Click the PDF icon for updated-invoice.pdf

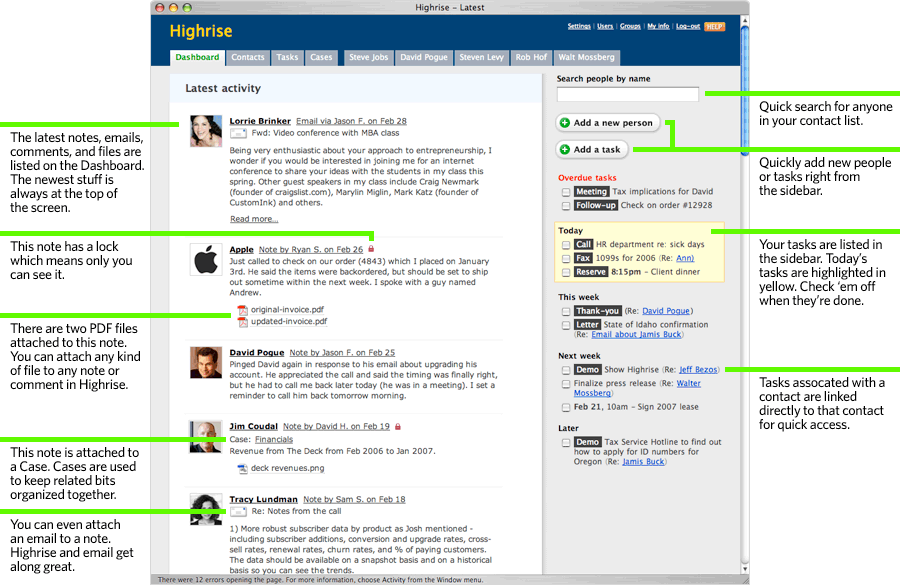tap(243, 322)
